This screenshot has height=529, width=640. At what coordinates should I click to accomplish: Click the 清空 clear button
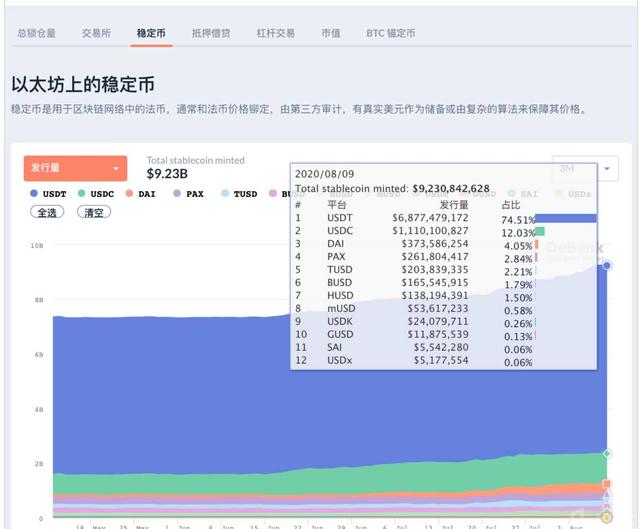pos(94,212)
